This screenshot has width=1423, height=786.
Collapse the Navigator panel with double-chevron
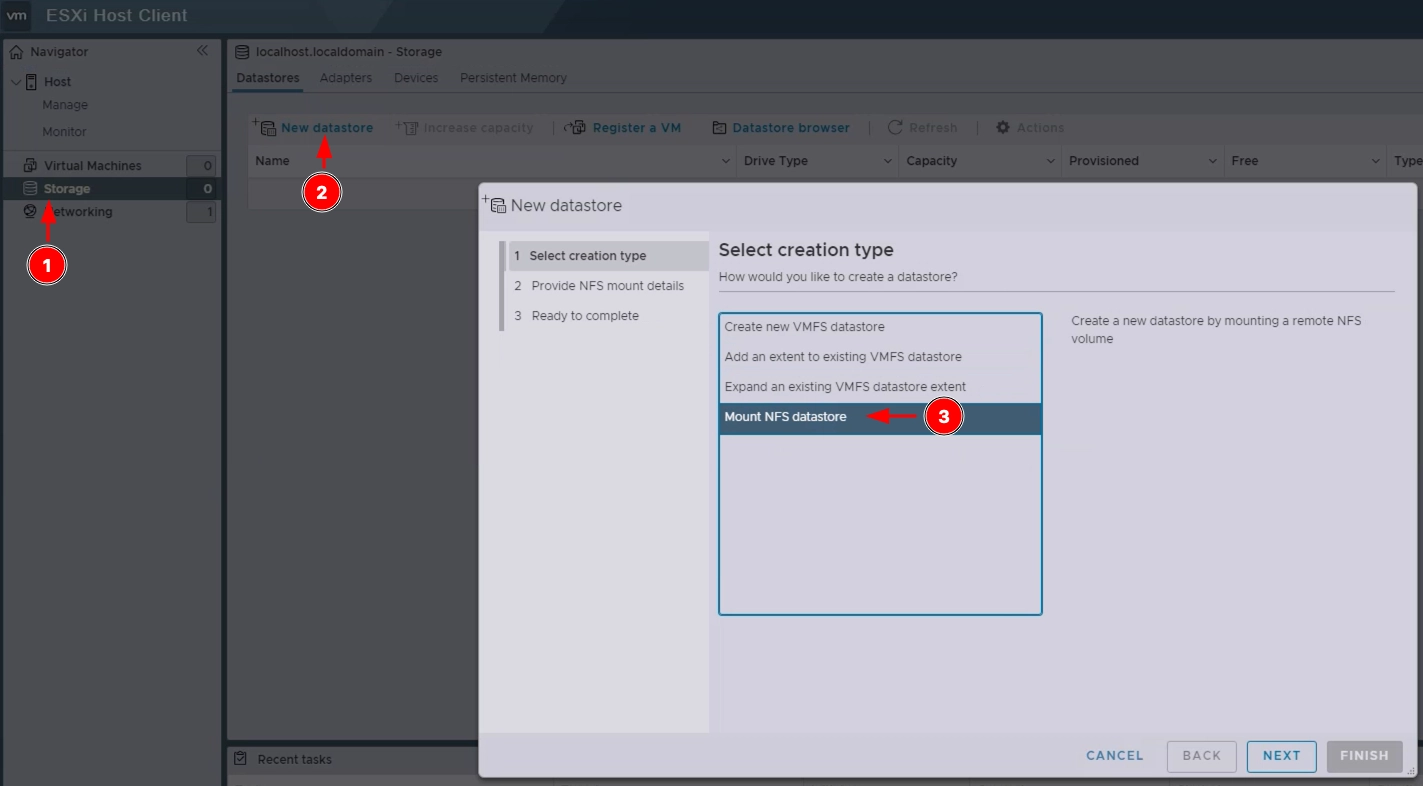click(202, 51)
